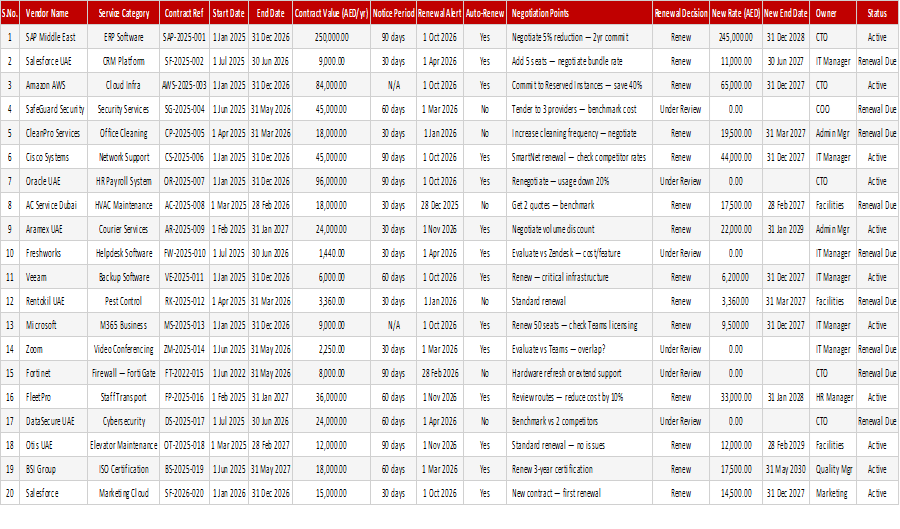Click the AC Service Dubai vendor cell
Image resolution: width=900 pixels, height=529 pixels.
tap(53, 205)
